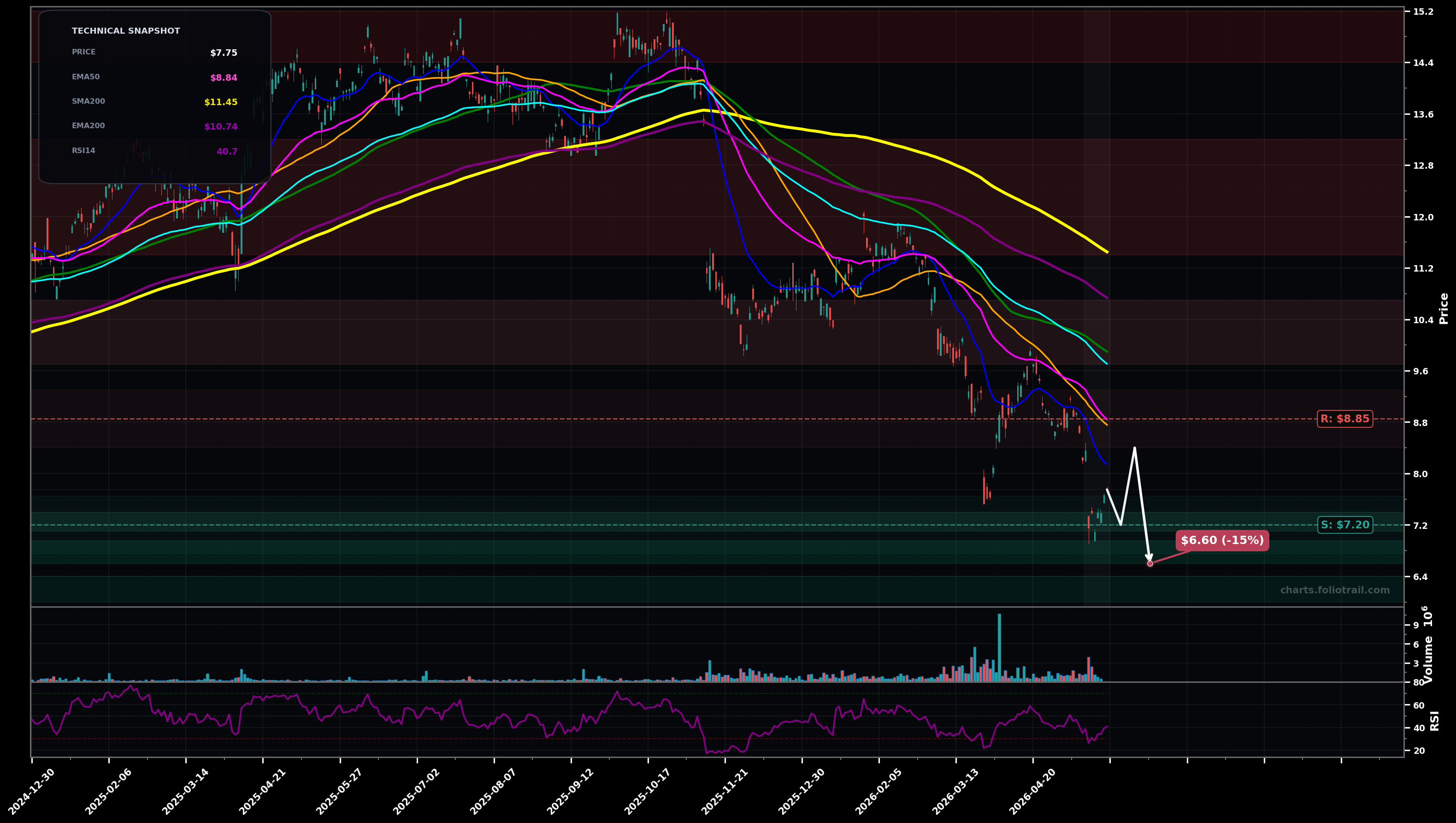Click the 2025-04-21 date axis label

(x=262, y=791)
